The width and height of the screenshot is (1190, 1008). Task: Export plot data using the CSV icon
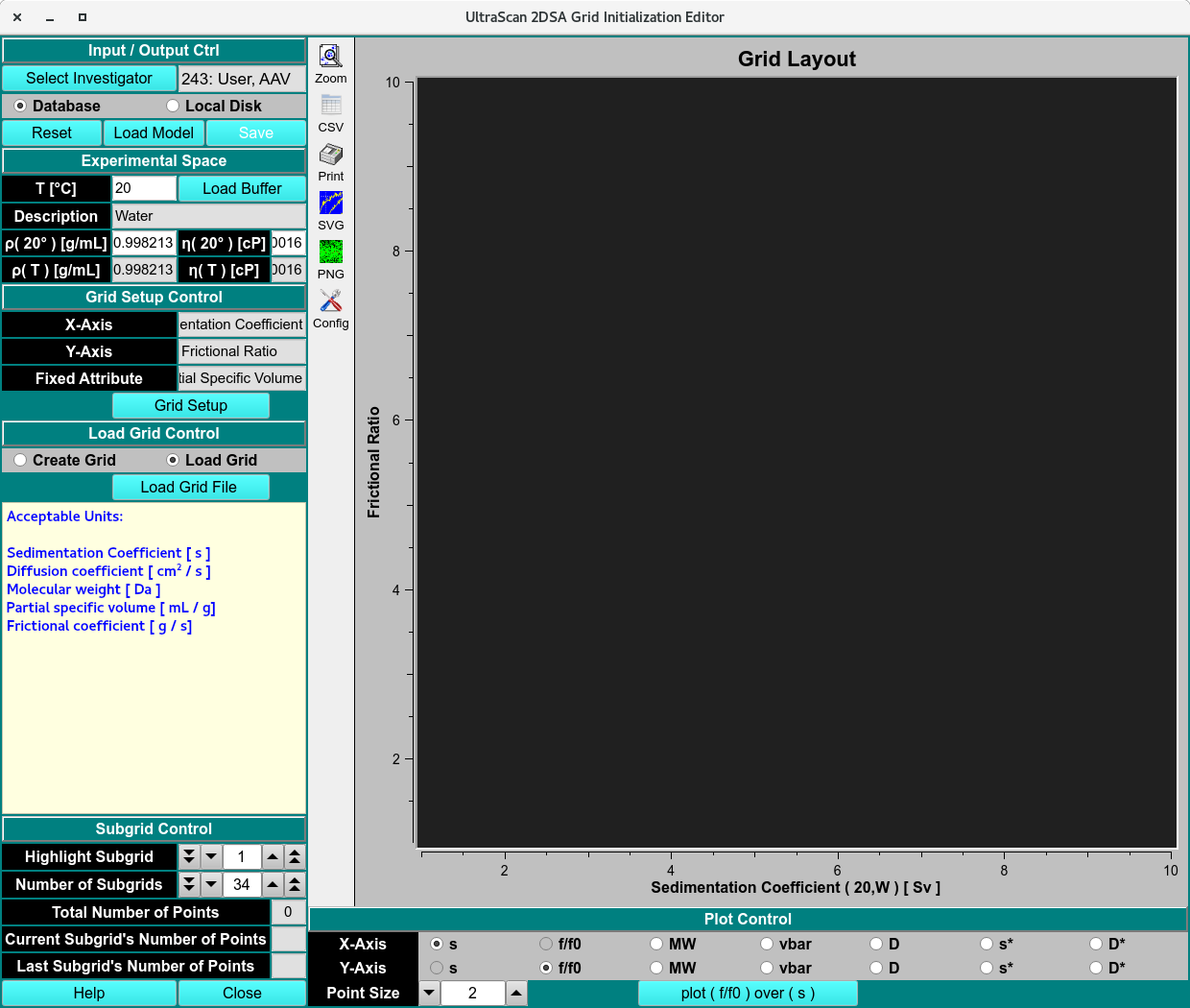coord(330,106)
